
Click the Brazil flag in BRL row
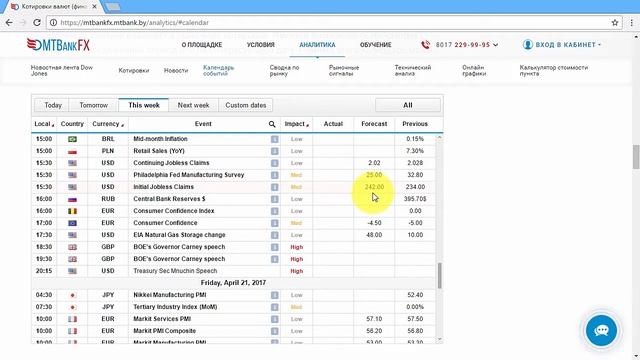click(72, 139)
